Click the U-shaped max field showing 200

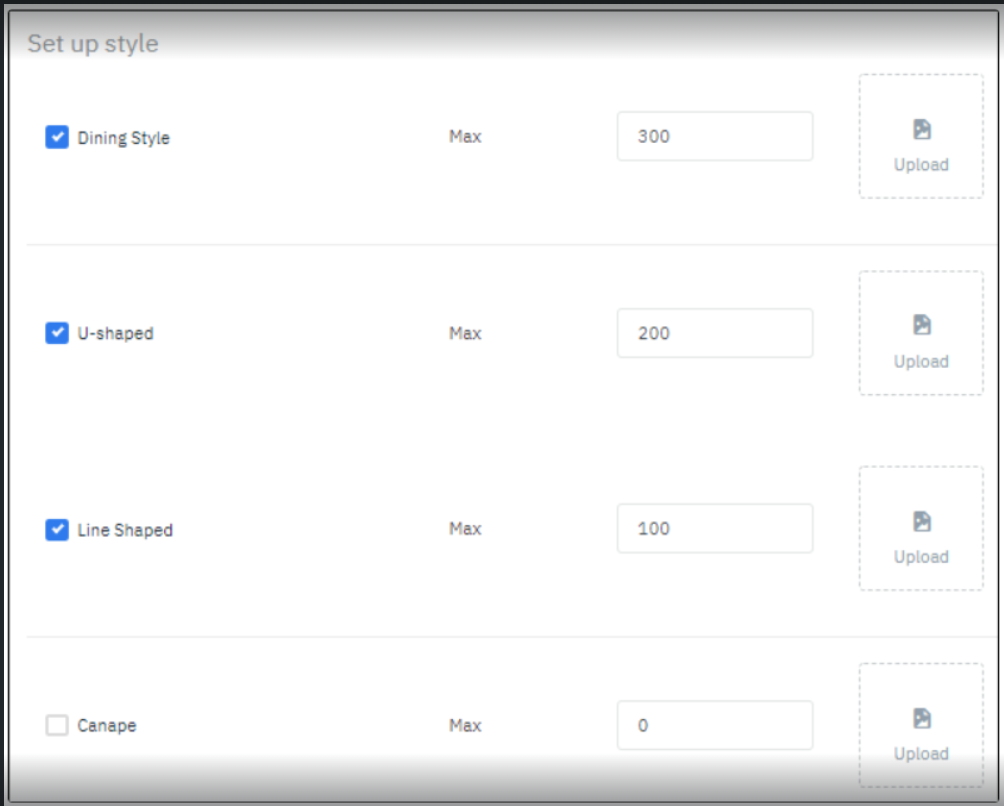[x=714, y=333]
